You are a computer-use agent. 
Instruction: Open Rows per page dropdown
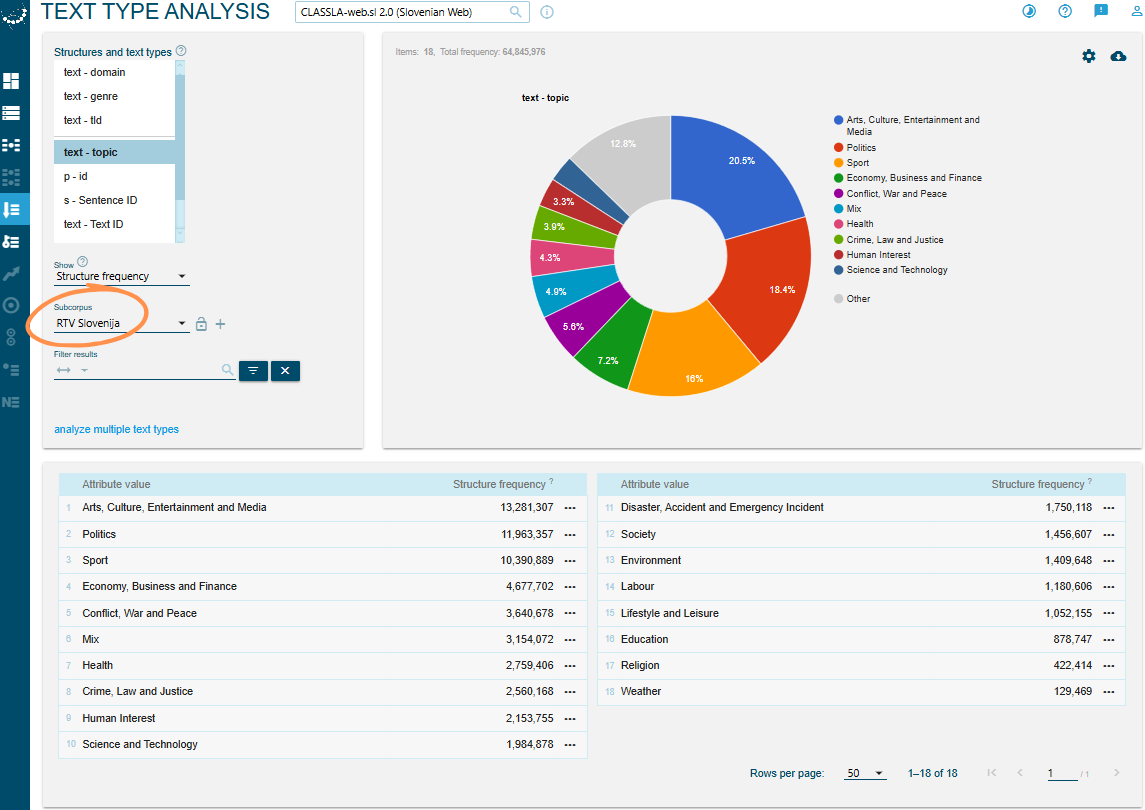[865, 773]
